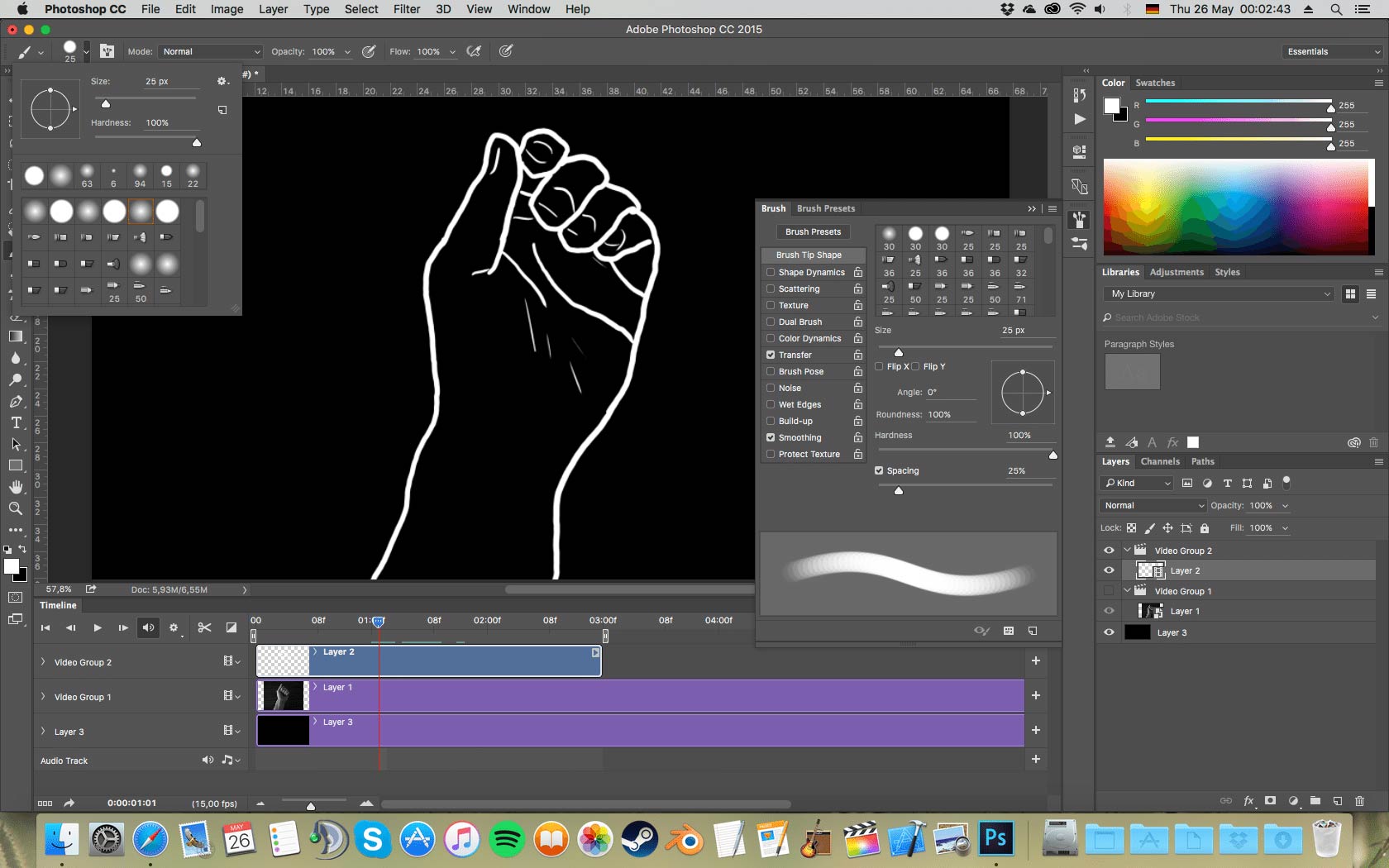Click the delete layer trash icon
The height and width of the screenshot is (868, 1389).
[x=1359, y=801]
